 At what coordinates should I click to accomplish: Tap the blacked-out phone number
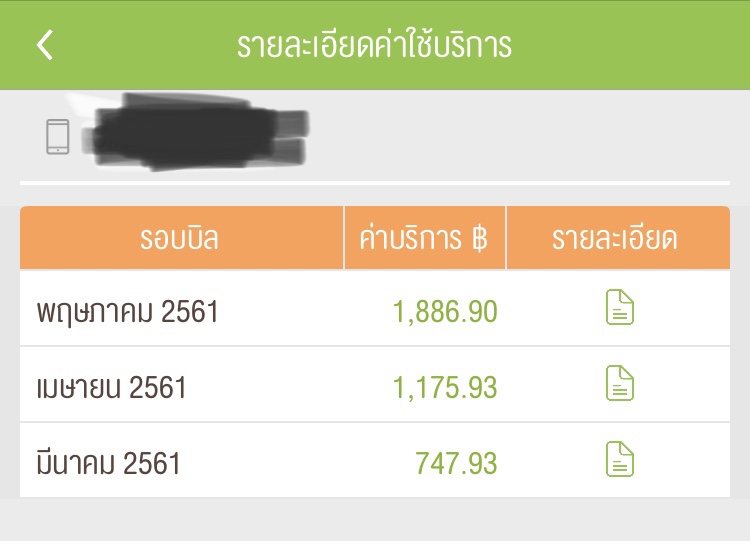tap(195, 132)
